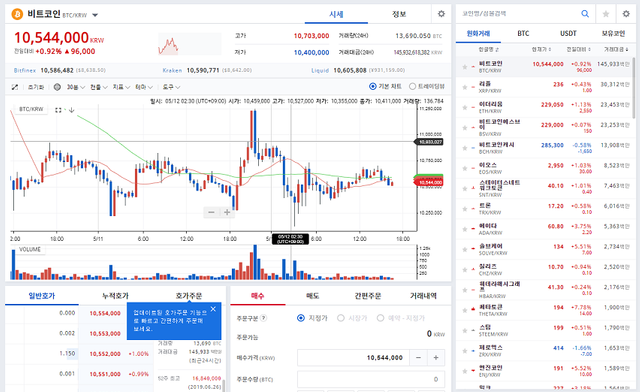Favorite the 비트코인 BTC/KRW row star
Viewport: 640px width, 392px height.
tap(464, 67)
